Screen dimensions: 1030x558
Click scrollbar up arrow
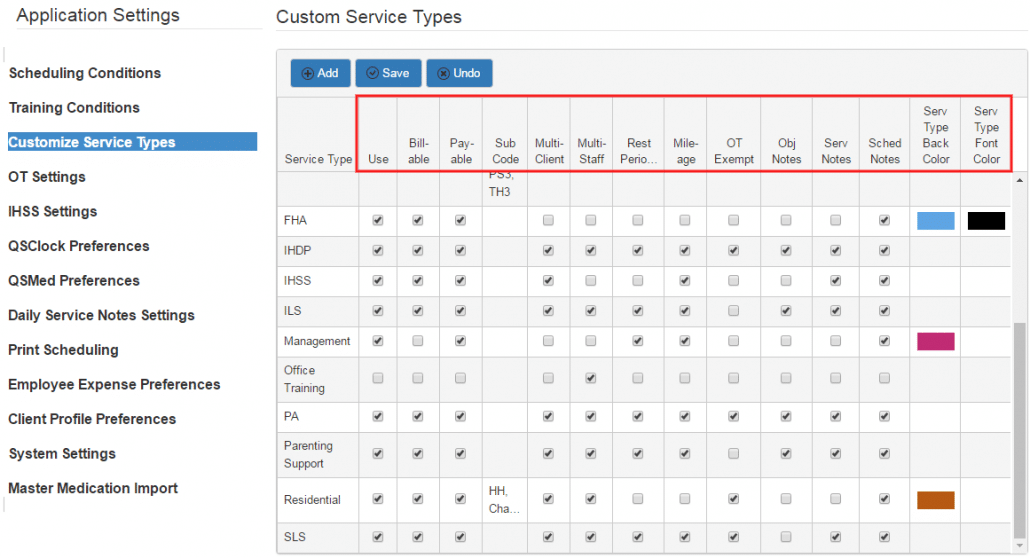pyautogui.click(x=1019, y=180)
